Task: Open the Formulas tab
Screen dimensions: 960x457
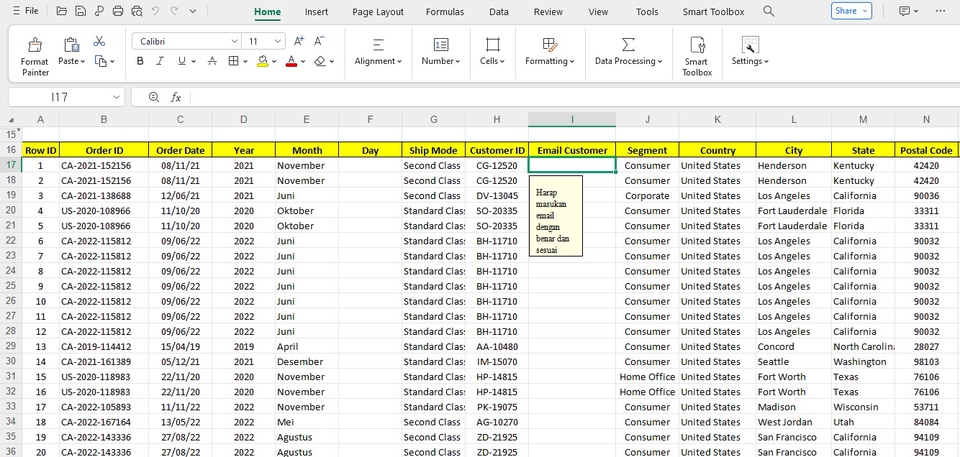Action: click(445, 12)
